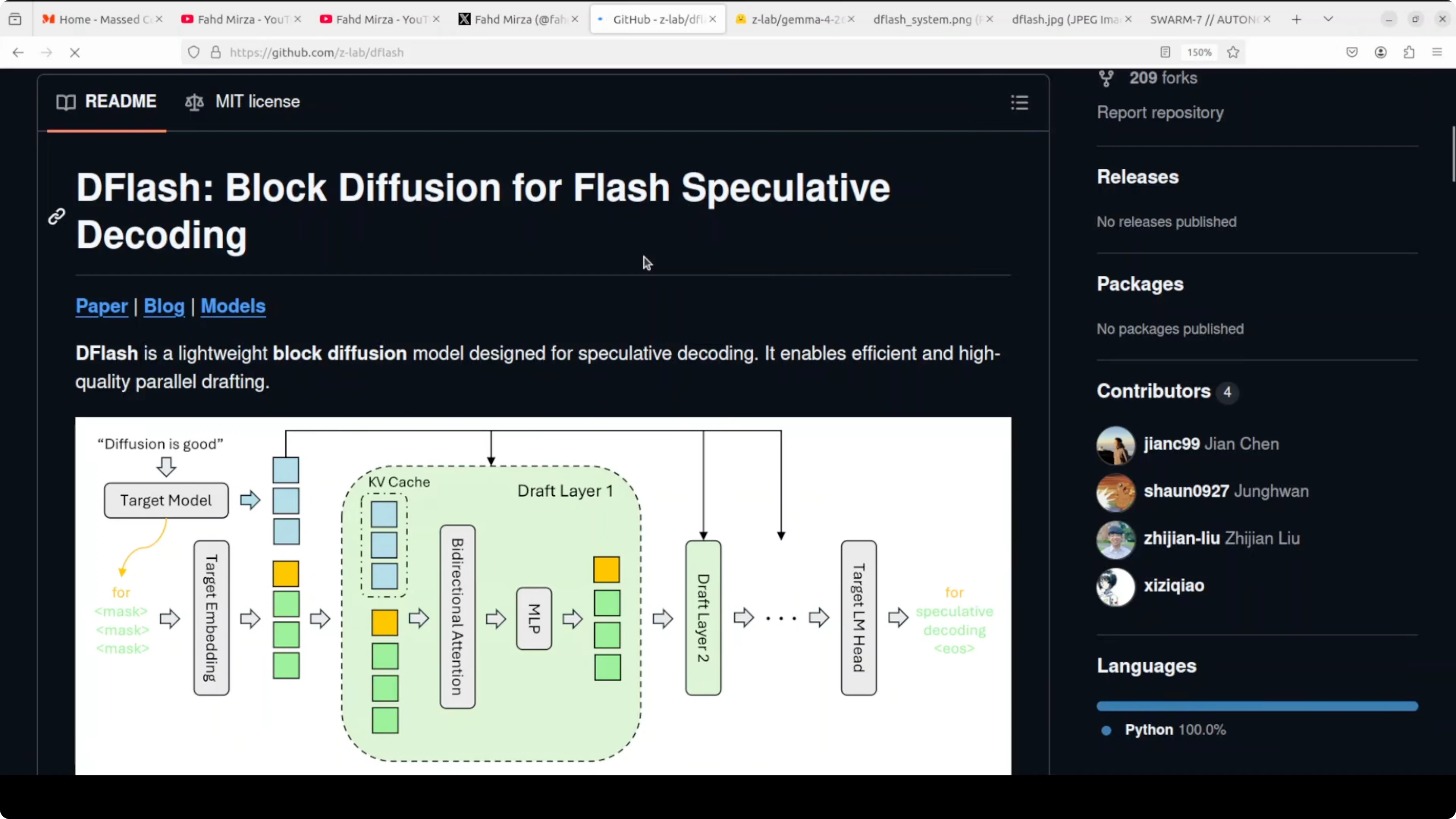Open the Paper link
The width and height of the screenshot is (1456, 819).
tap(102, 306)
